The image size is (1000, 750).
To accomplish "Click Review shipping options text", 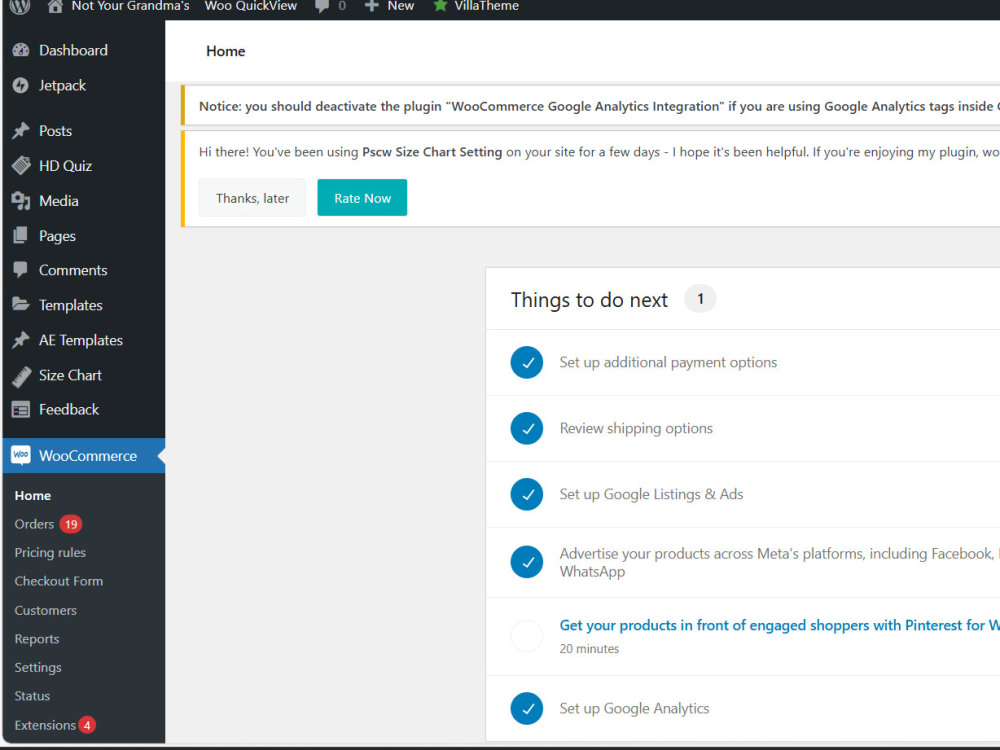I will click(x=636, y=428).
